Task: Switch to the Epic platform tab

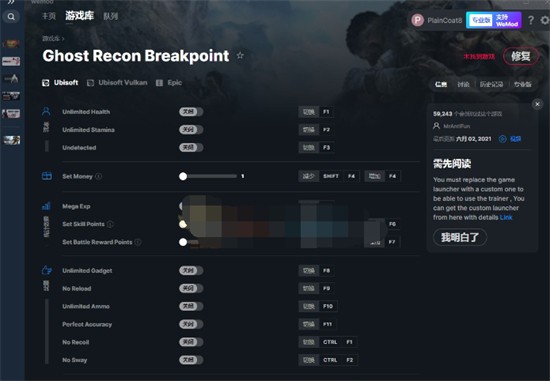Action: coord(169,83)
